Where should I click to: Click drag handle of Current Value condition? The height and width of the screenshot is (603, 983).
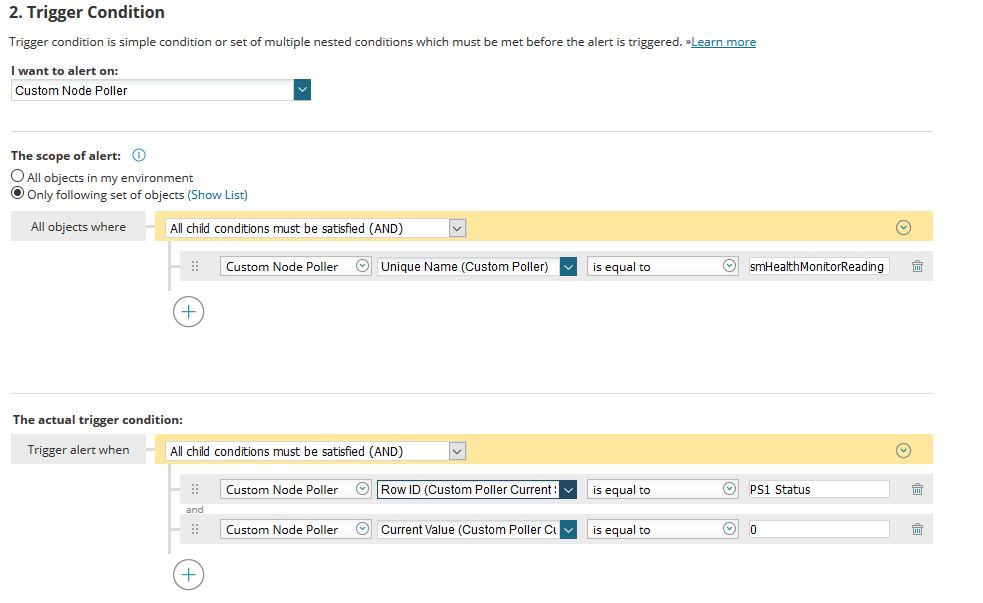pyautogui.click(x=195, y=530)
